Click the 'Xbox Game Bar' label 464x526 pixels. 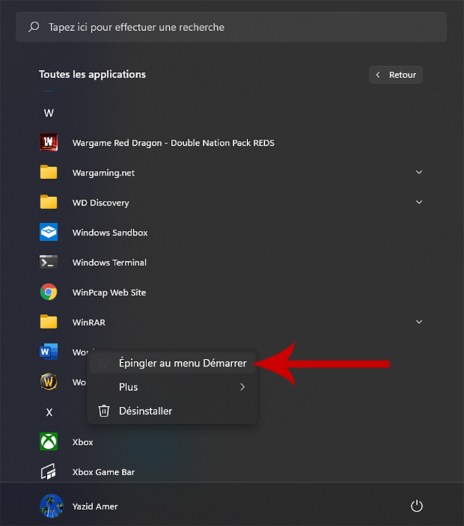pos(103,472)
